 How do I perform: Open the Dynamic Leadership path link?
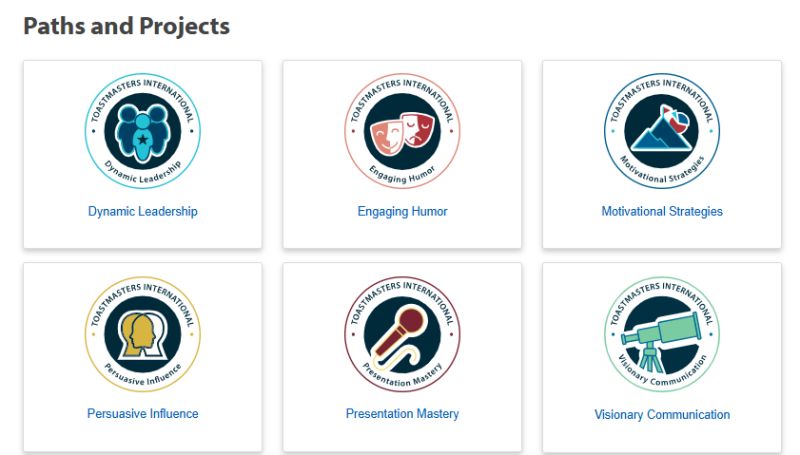tap(143, 211)
